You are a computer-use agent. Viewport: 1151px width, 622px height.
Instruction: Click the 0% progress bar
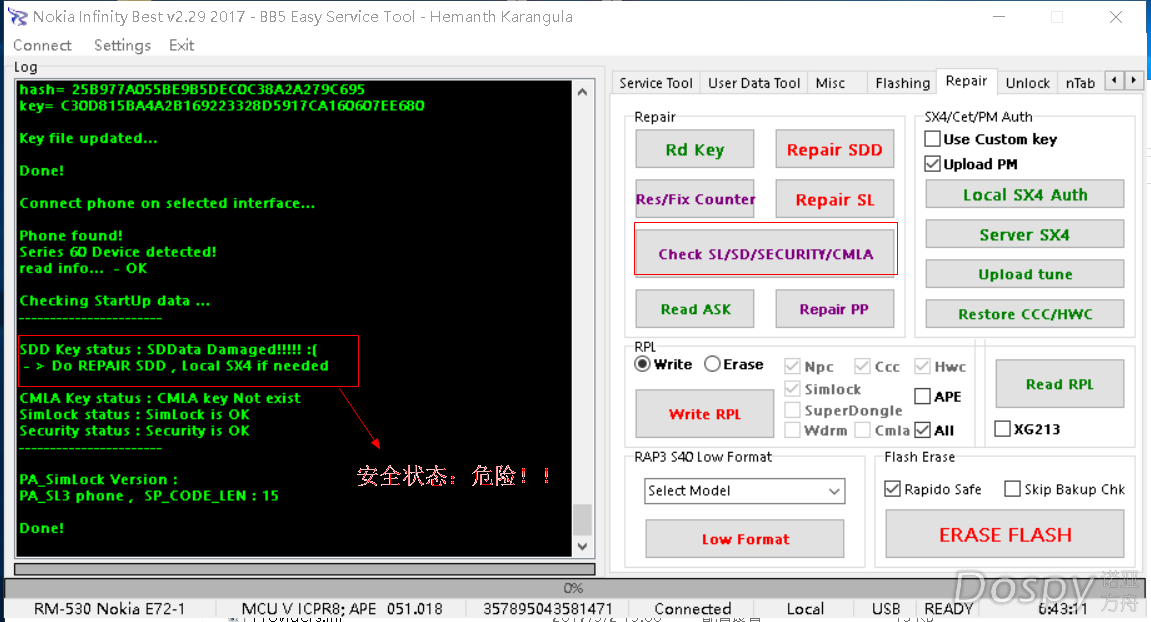point(573,588)
